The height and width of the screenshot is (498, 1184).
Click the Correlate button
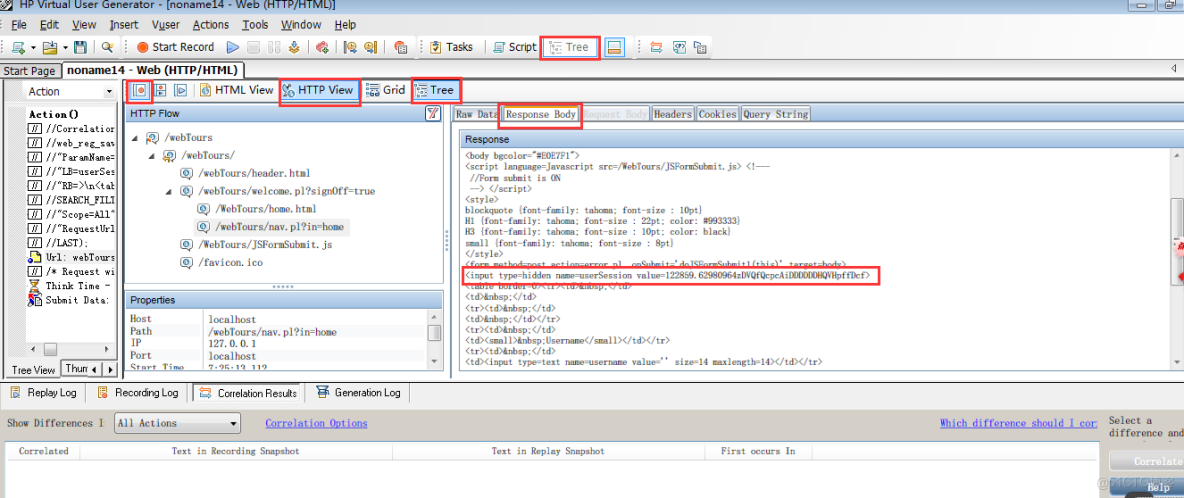(1148, 461)
